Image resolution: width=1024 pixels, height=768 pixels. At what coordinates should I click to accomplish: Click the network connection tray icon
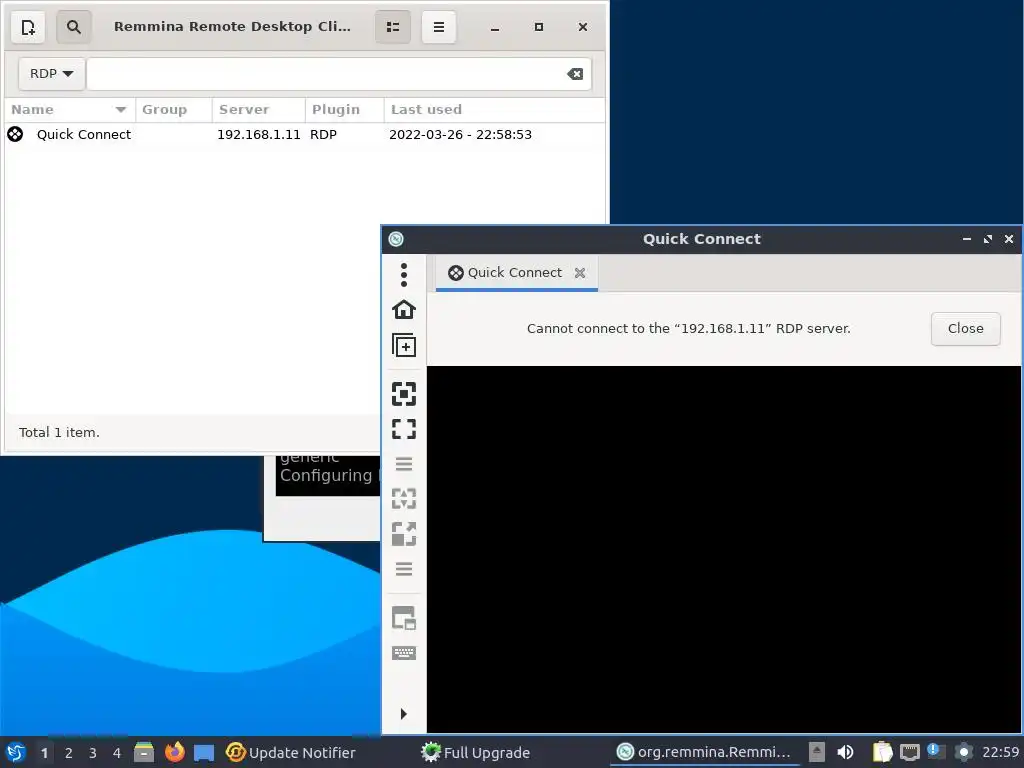click(x=909, y=752)
